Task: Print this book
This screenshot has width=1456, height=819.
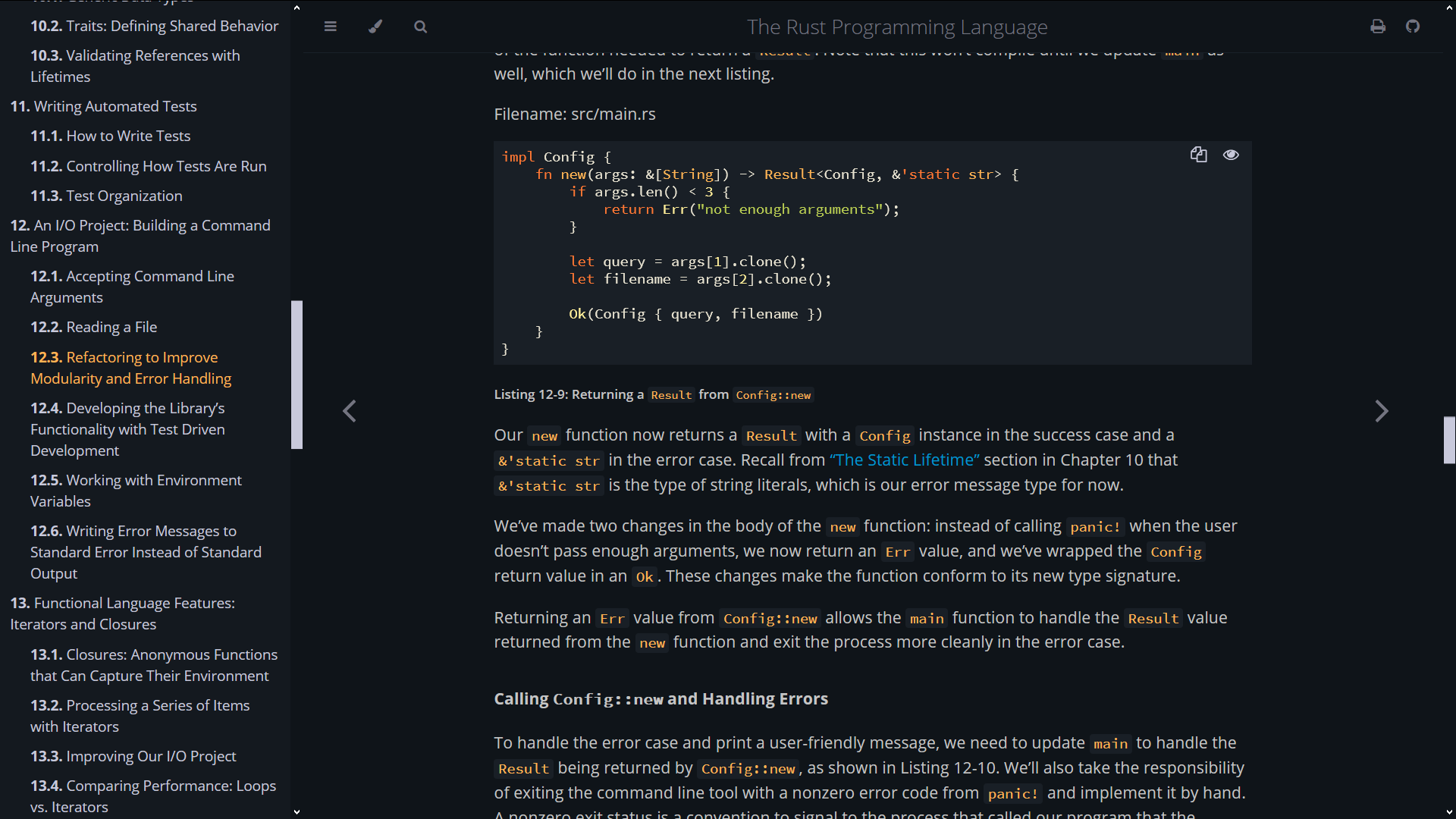Action: point(1378,27)
